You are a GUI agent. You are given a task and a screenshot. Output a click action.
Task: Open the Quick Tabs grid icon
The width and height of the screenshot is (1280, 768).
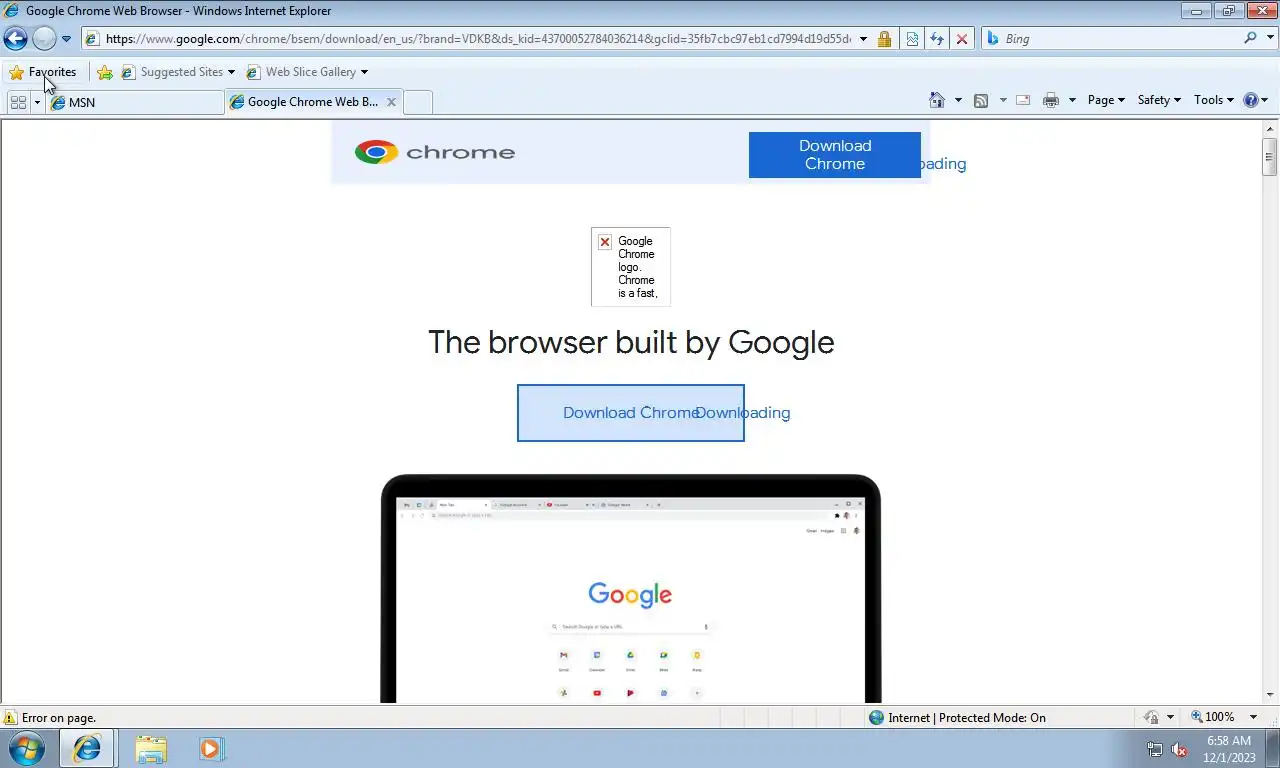click(18, 102)
